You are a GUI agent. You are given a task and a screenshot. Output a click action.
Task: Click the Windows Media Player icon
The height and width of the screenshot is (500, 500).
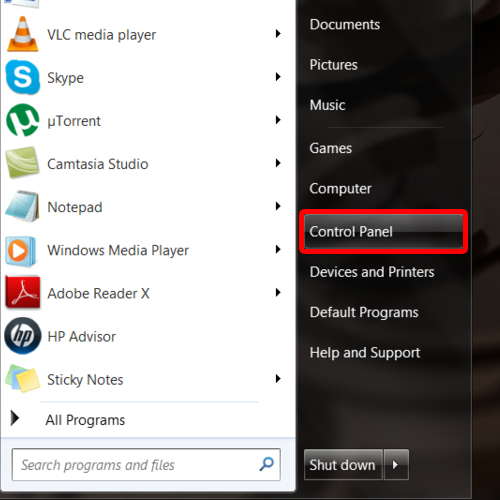point(21,251)
